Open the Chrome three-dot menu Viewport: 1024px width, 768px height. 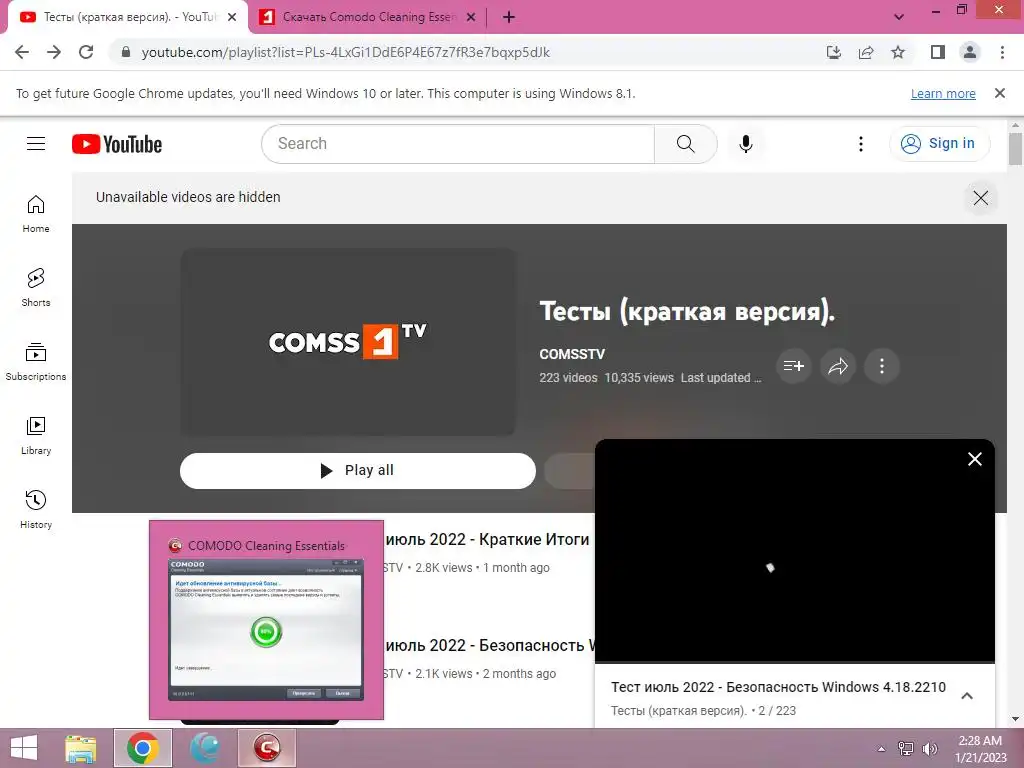pyautogui.click(x=1002, y=52)
